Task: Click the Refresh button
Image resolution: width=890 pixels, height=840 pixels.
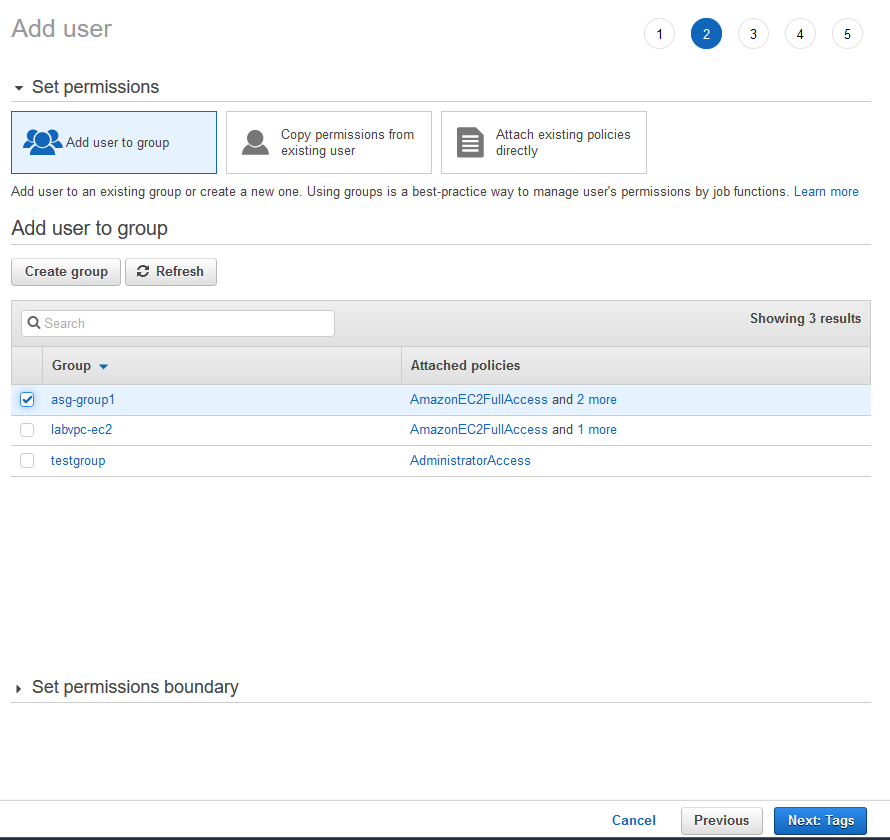Action: [171, 272]
